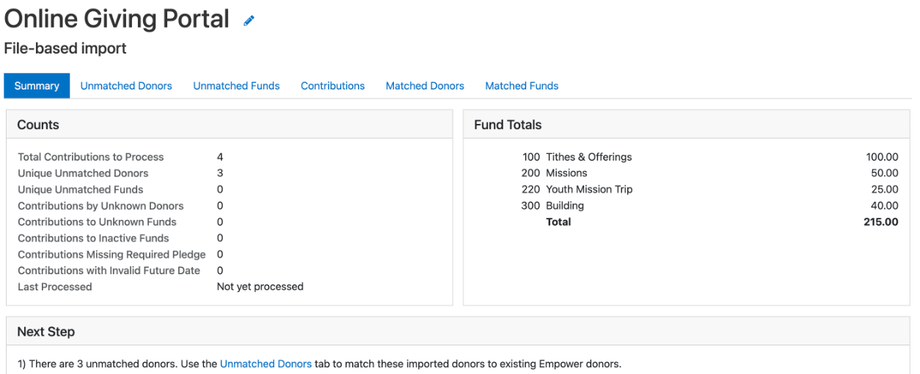This screenshot has height=374, width=920.
Task: Click the 100.00 Tithes amount
Action: tap(882, 157)
